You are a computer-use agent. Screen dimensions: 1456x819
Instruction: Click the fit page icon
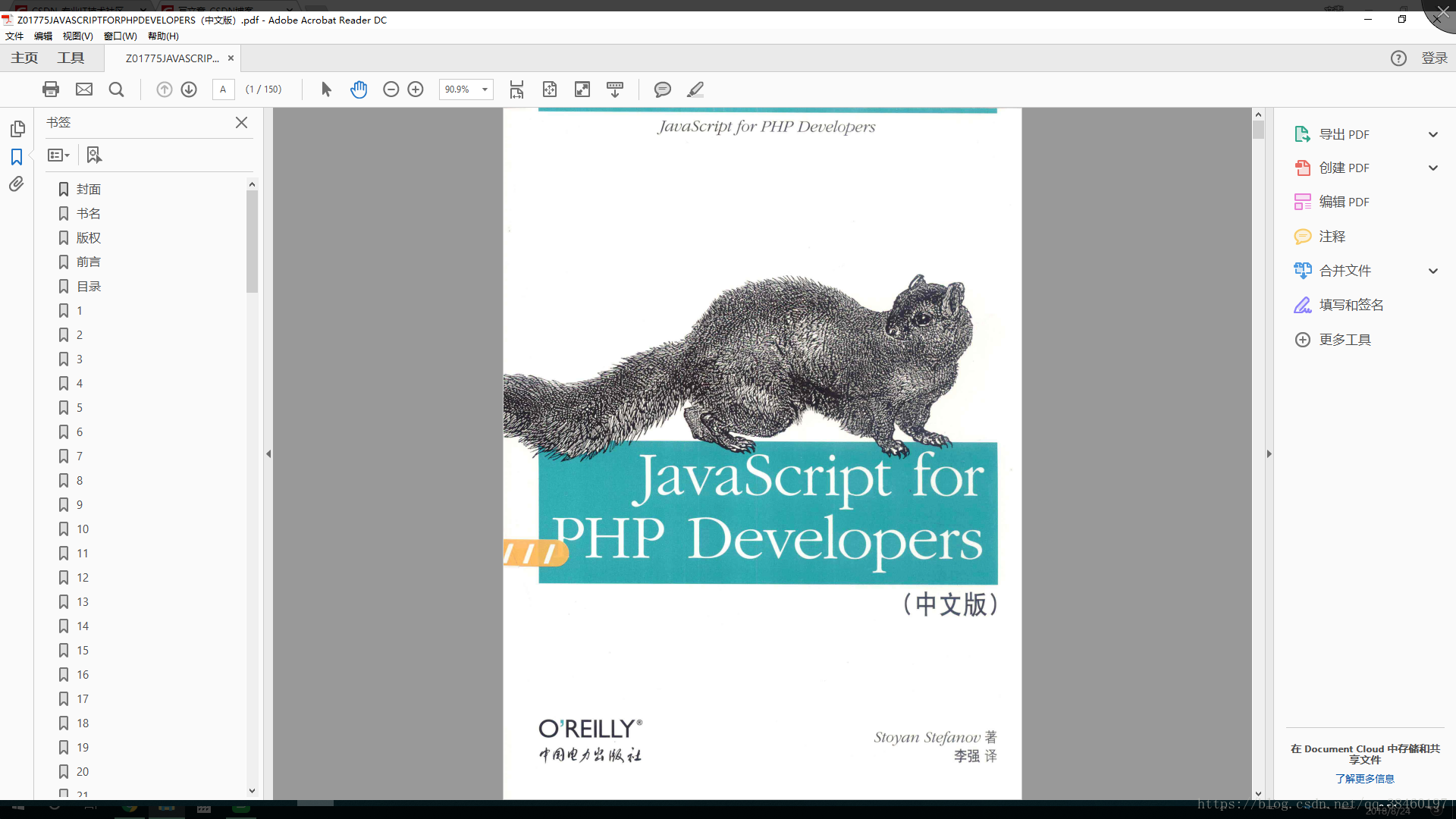coord(550,89)
